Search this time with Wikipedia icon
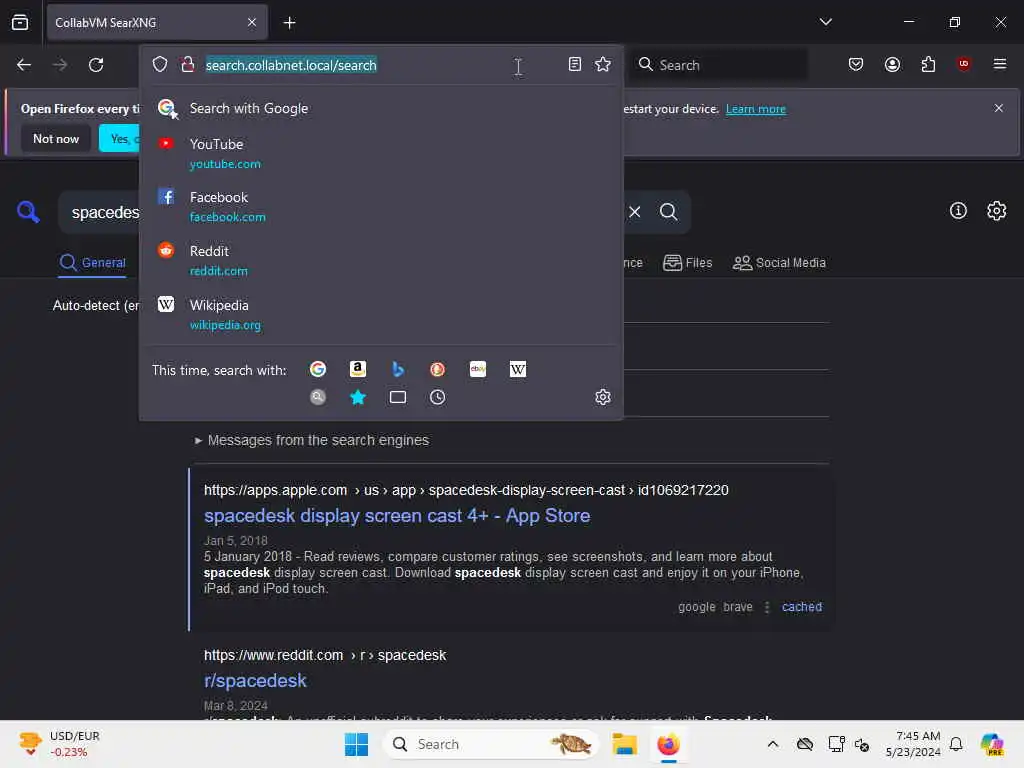The width and height of the screenshot is (1024, 768). pos(518,370)
